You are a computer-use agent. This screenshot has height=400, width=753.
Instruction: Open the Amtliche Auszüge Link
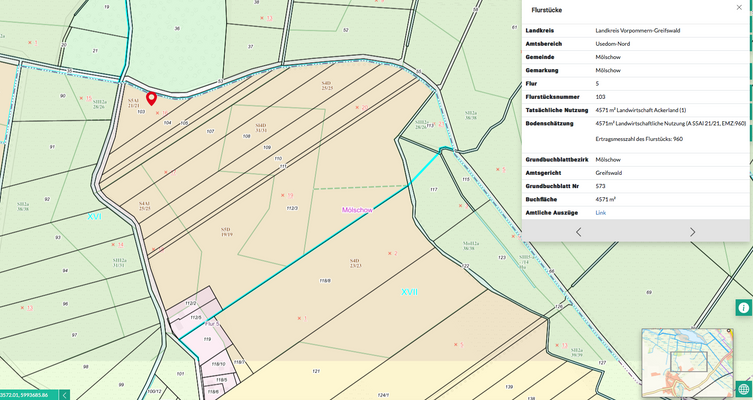tap(600, 213)
